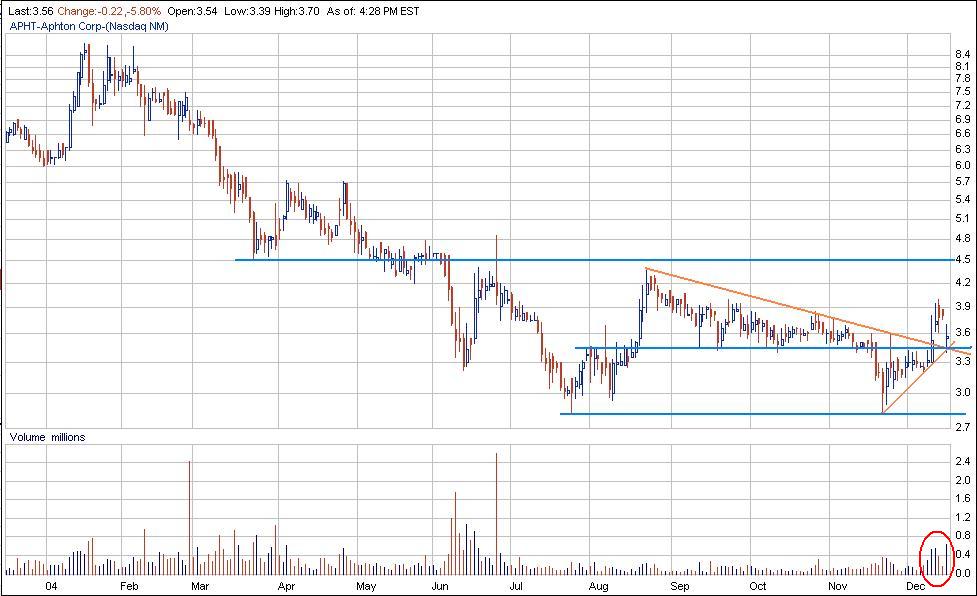Click the 'Jun' month label

[x=440, y=586]
